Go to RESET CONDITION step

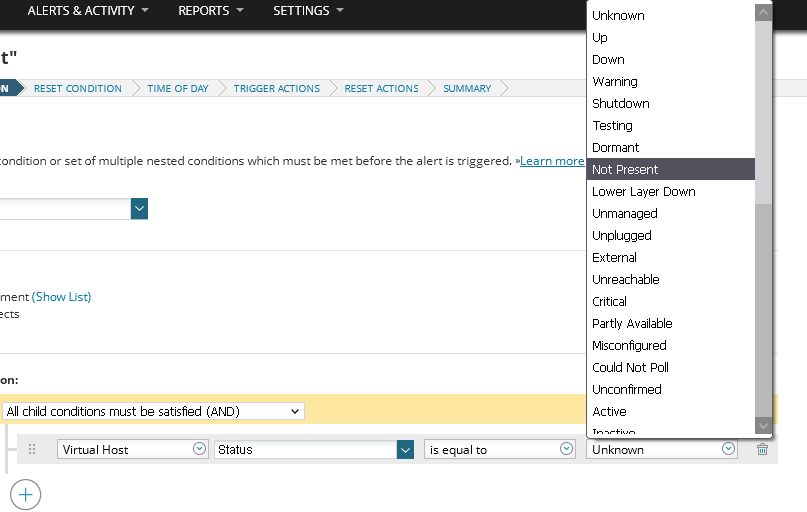[x=78, y=89]
